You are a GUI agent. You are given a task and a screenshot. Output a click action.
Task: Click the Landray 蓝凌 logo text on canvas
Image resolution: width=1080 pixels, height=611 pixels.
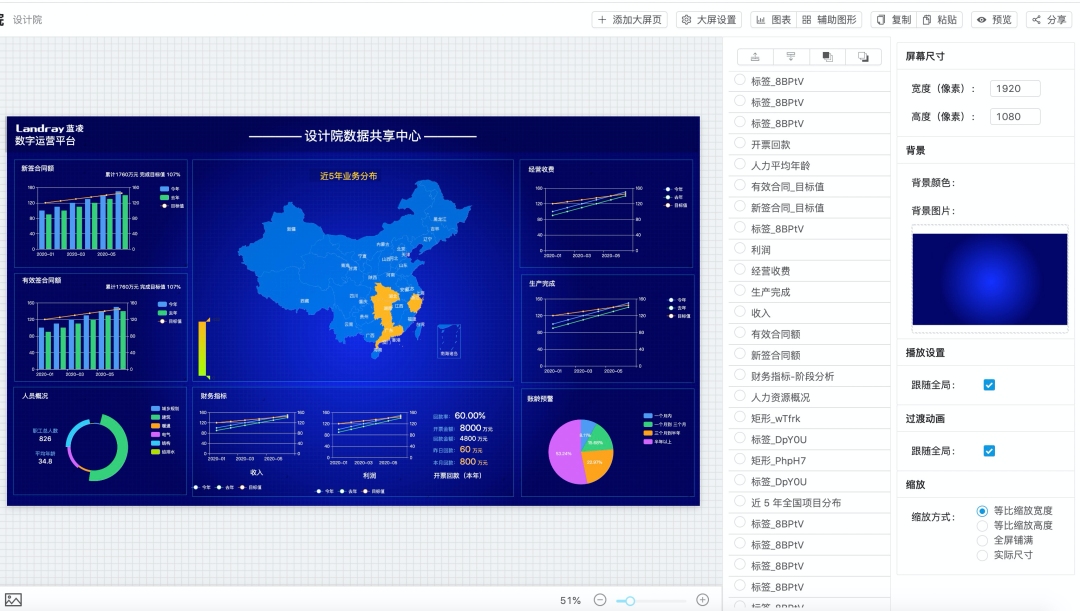click(49, 128)
